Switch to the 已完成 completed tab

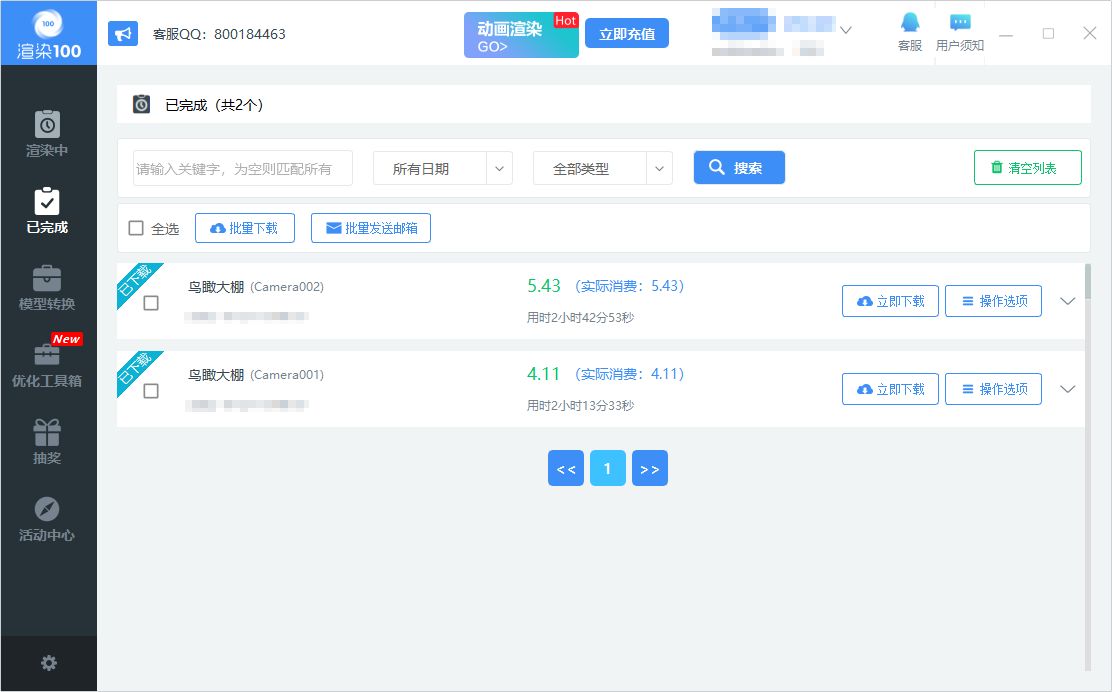[47, 210]
